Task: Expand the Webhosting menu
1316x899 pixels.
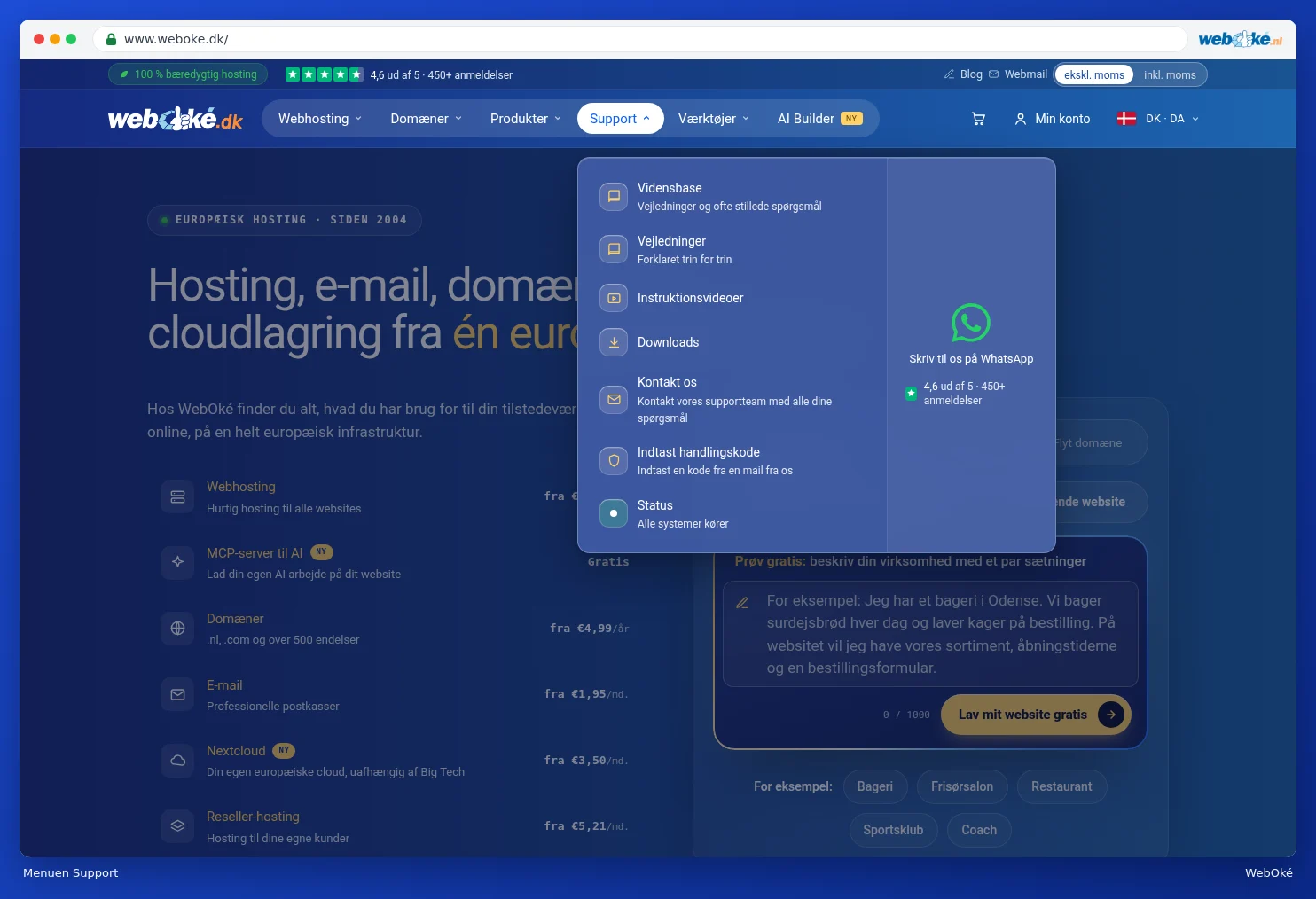Action: pos(320,119)
